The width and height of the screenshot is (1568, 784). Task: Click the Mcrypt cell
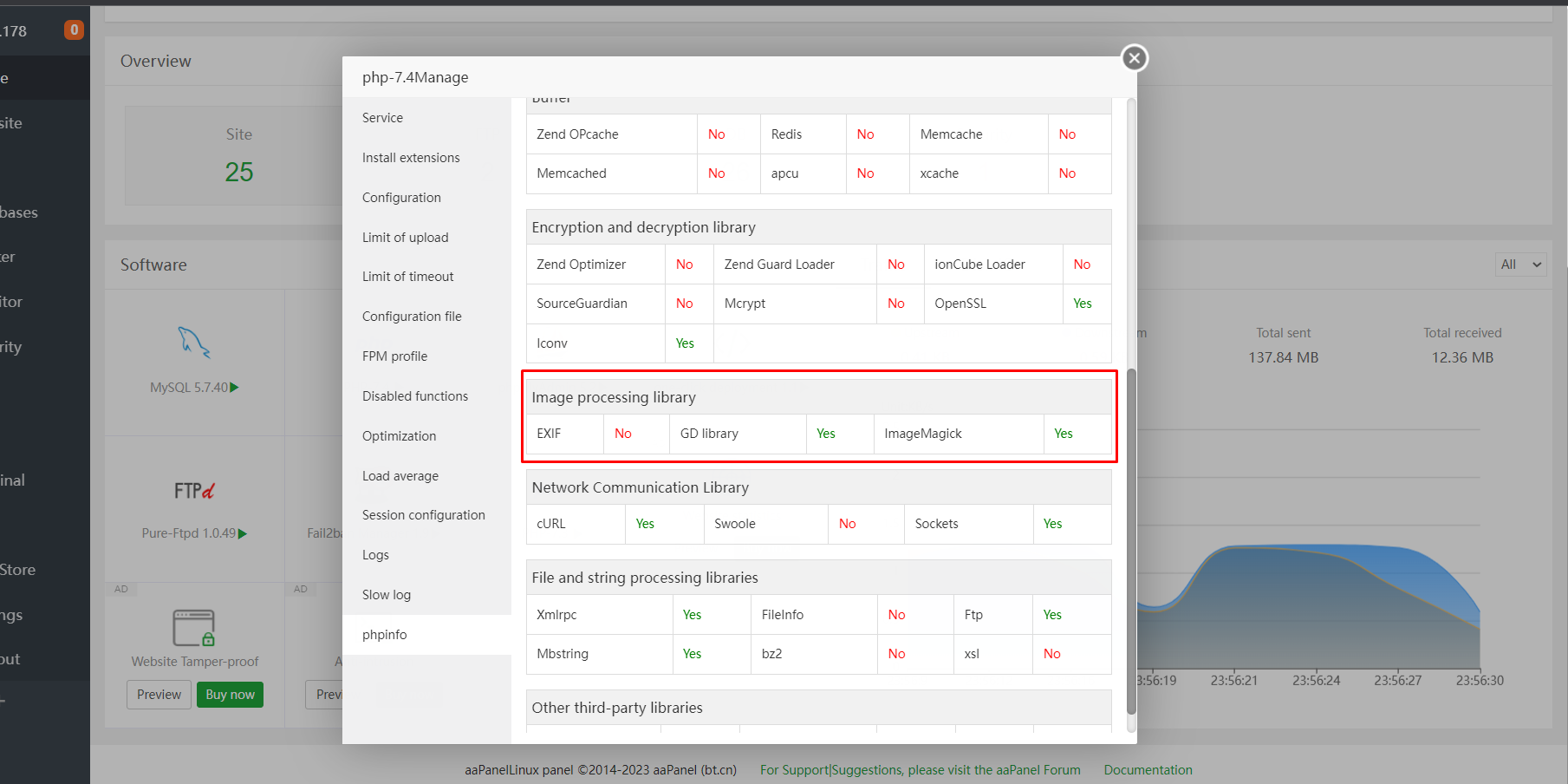tap(796, 304)
